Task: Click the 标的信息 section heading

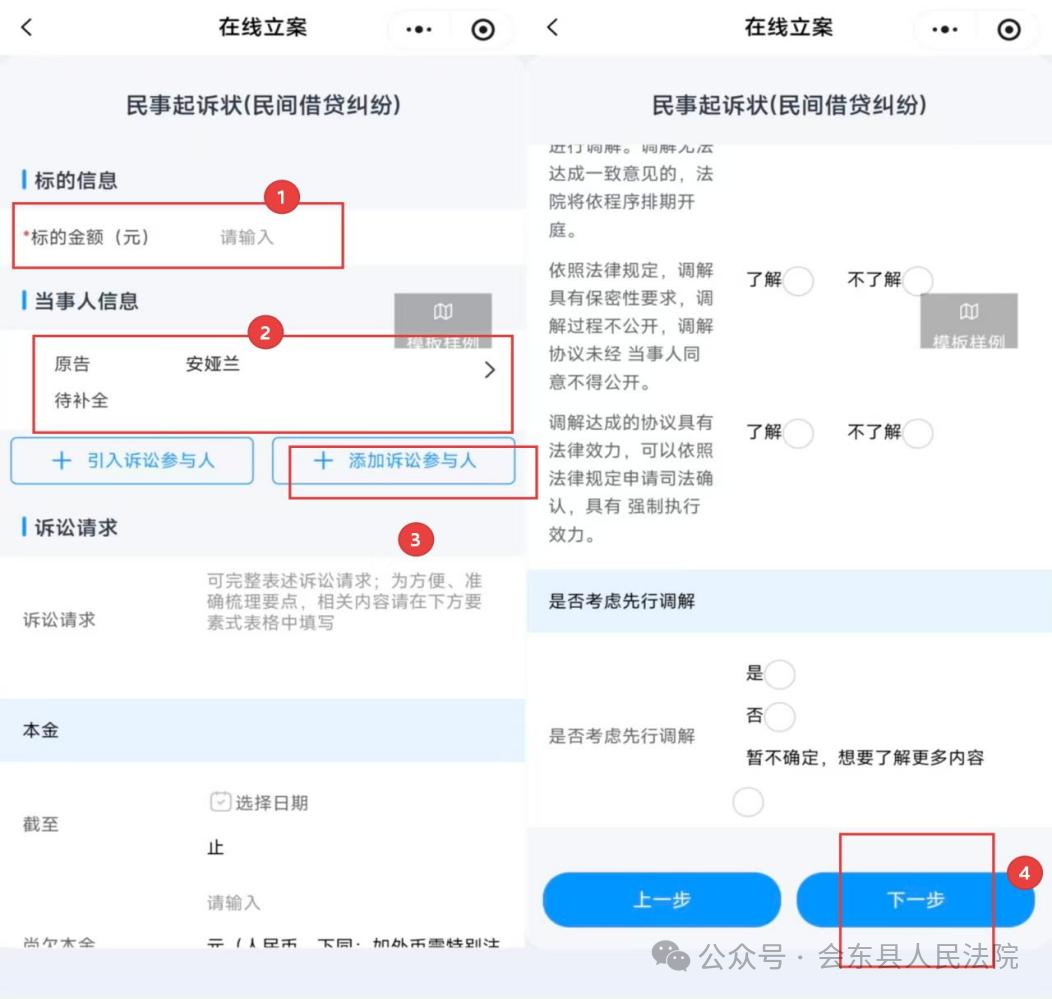Action: coord(76,180)
